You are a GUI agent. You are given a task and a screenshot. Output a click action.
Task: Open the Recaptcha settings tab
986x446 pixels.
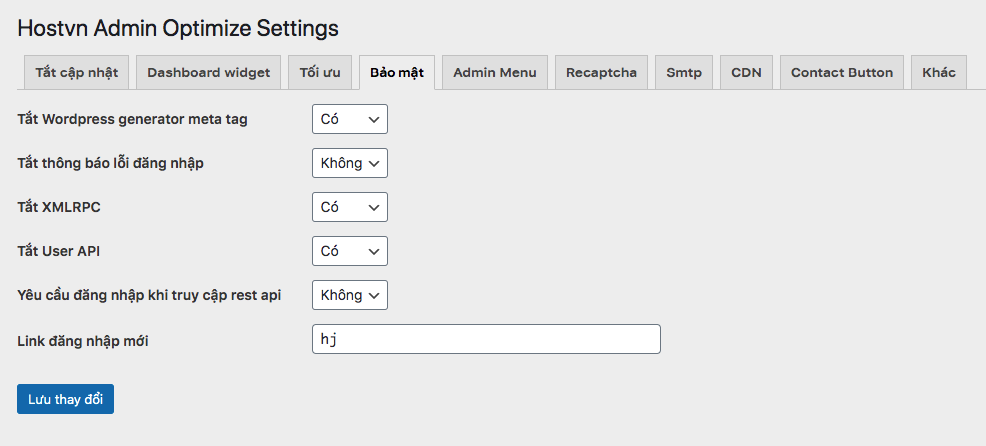pos(601,72)
